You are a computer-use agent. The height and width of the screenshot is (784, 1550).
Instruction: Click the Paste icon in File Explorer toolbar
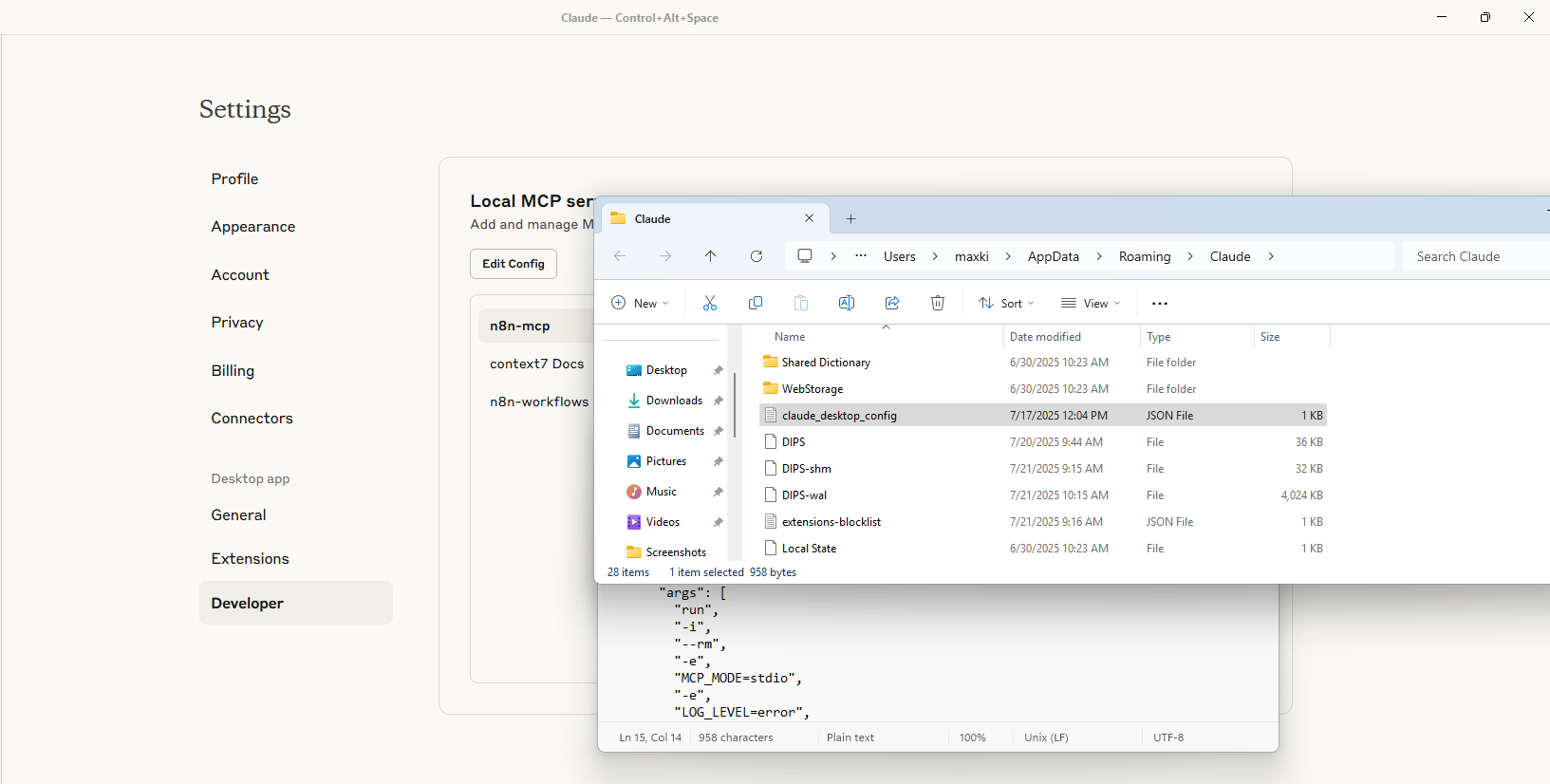point(801,303)
